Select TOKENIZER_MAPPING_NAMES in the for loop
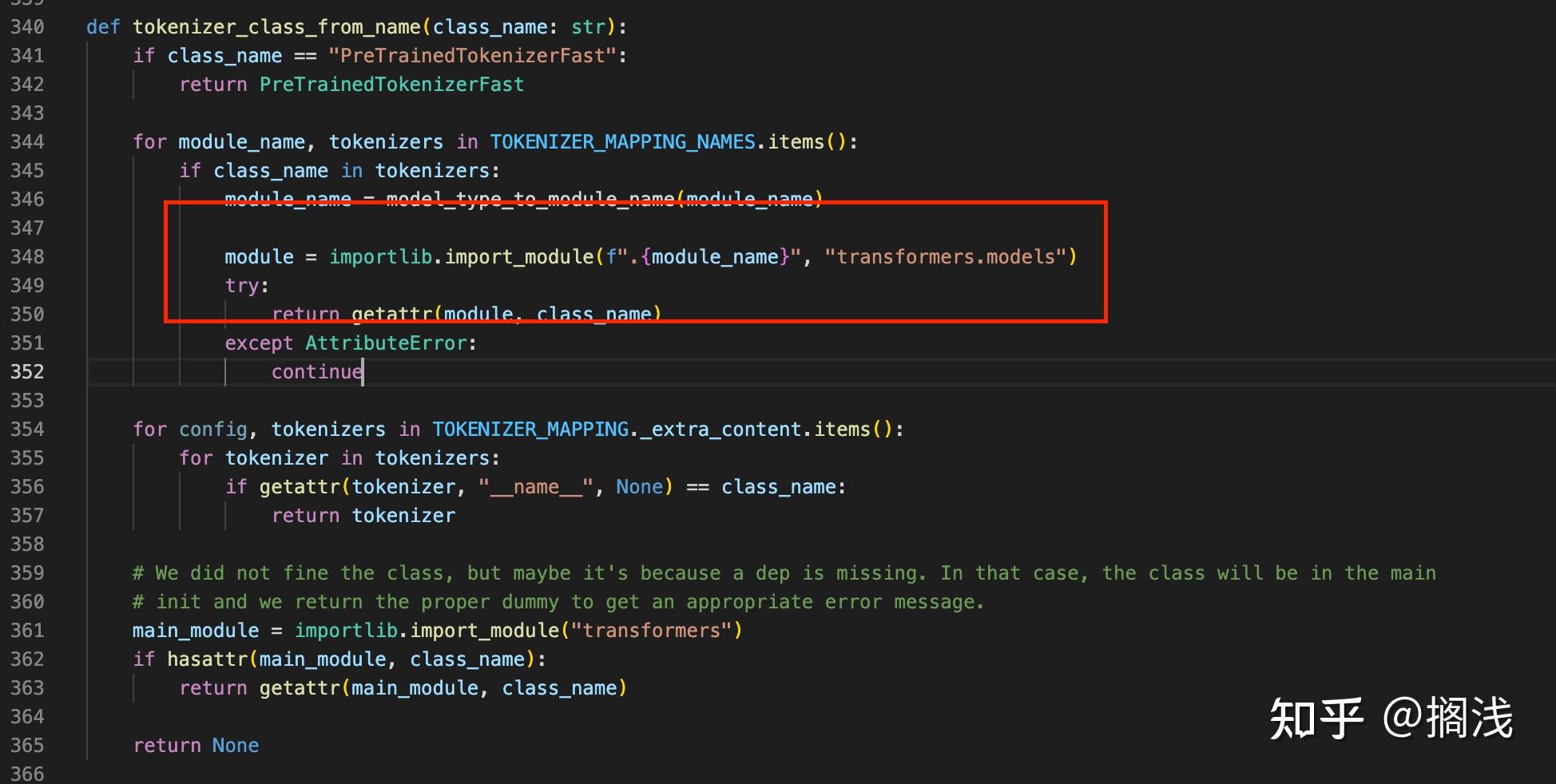 [x=623, y=141]
